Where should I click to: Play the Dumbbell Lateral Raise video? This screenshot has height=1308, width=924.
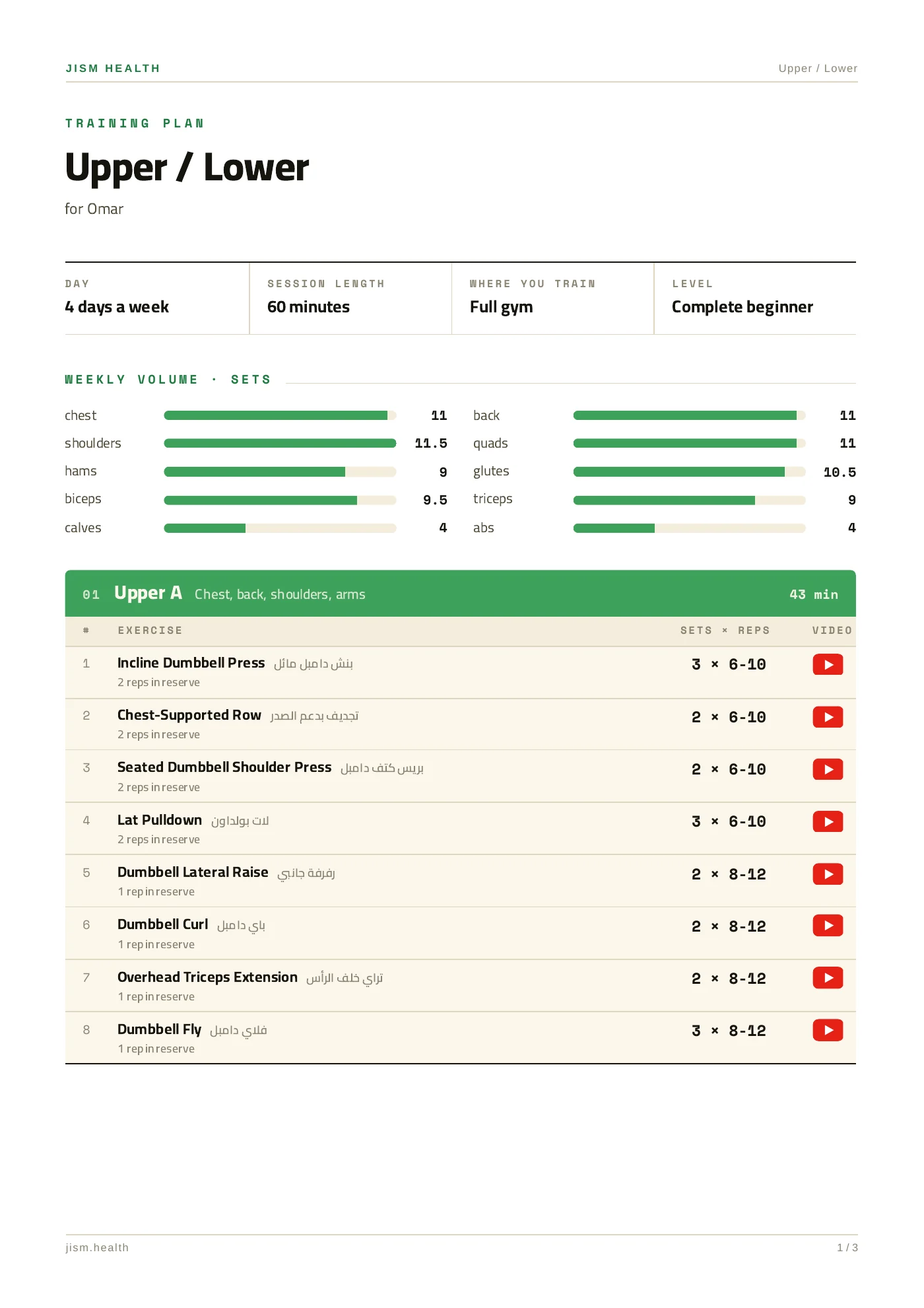coord(828,874)
